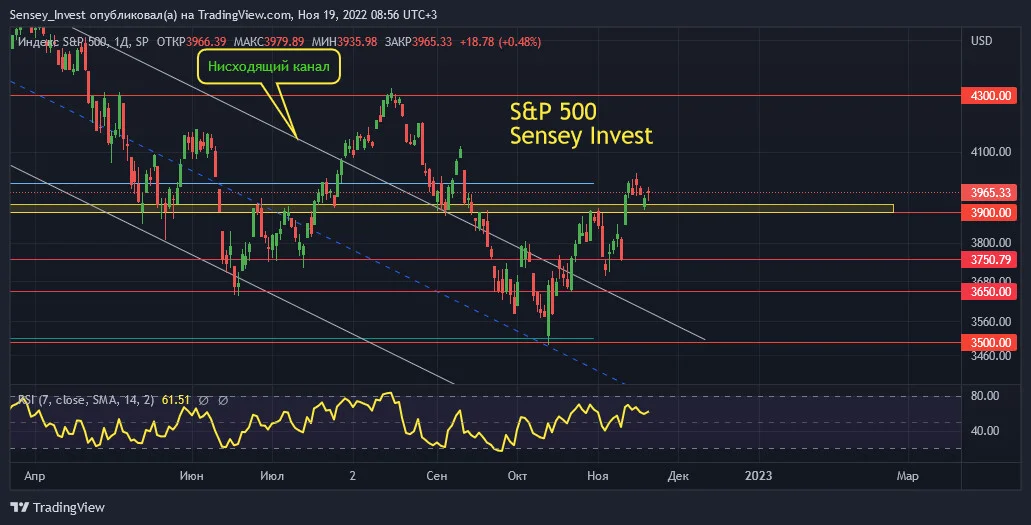Viewport: 1031px width, 525px height.
Task: Click the "Нисходящий канал" callout label
Action: pos(269,66)
